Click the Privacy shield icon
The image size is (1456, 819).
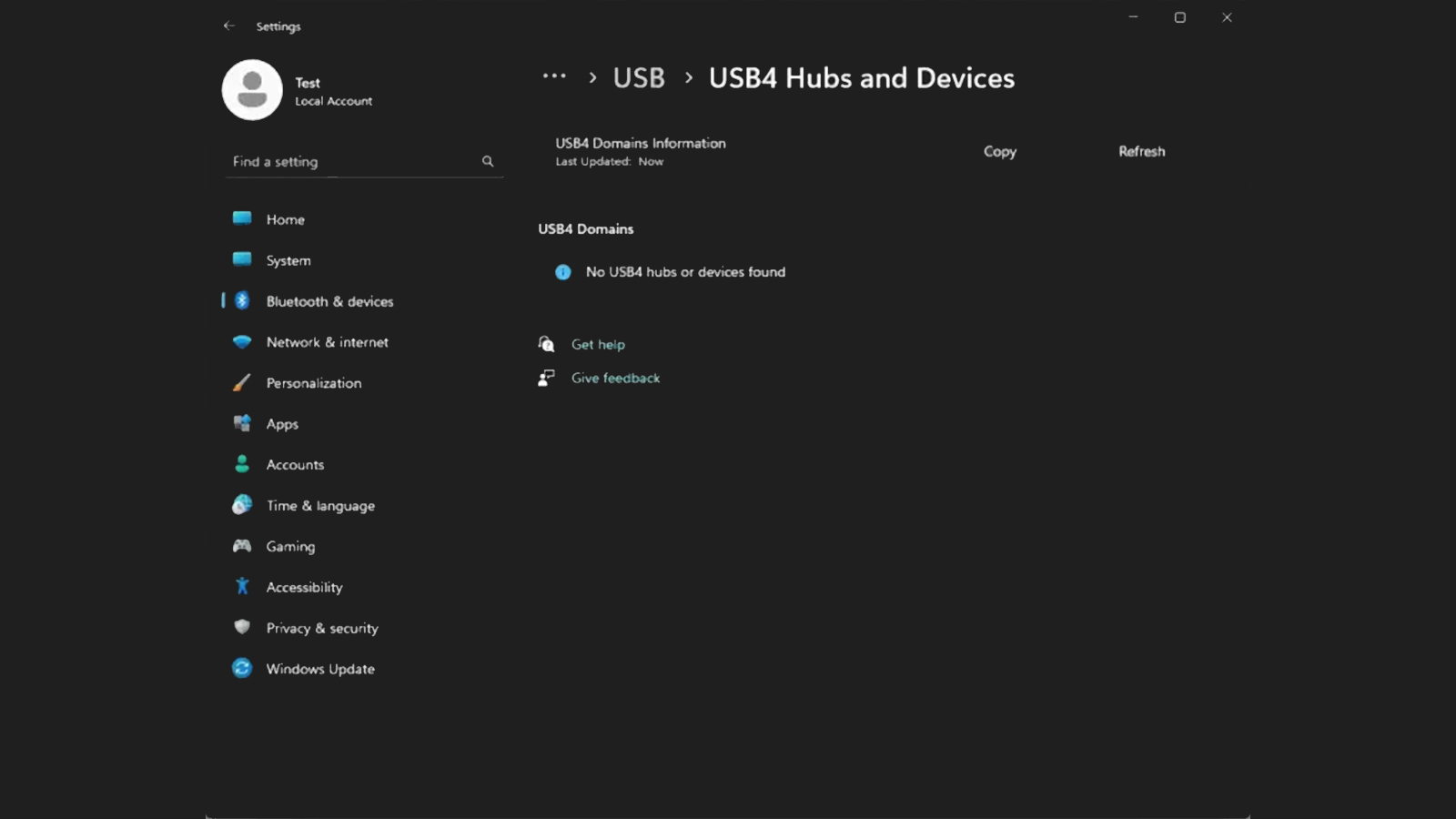(x=242, y=627)
